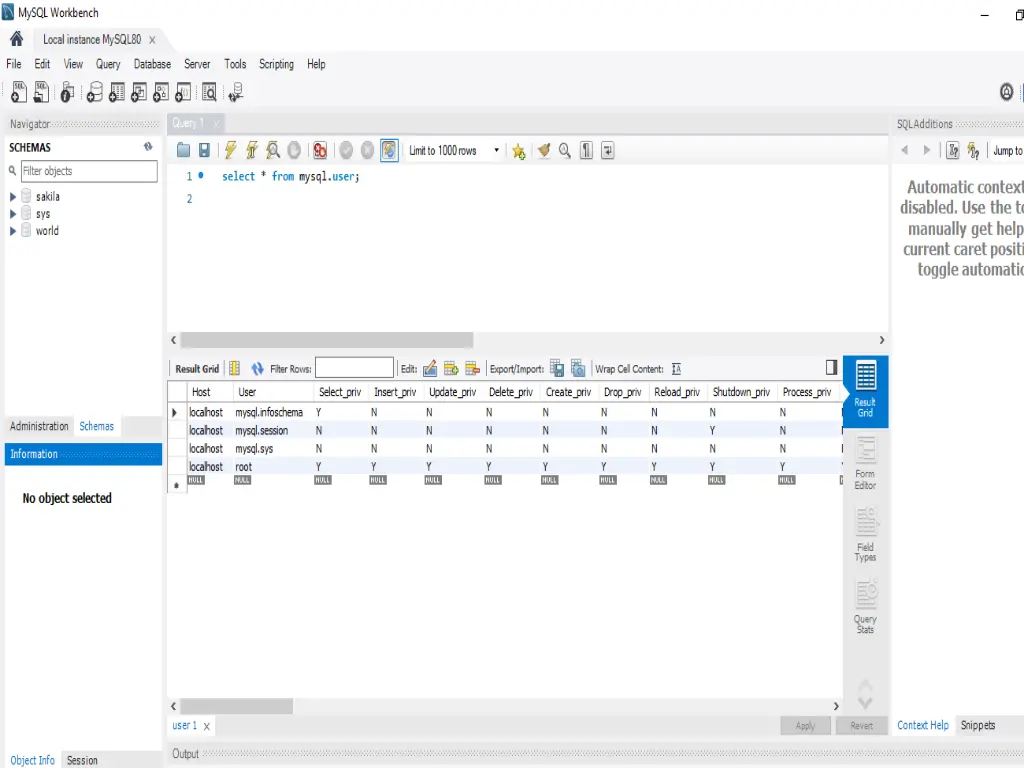
Task: Open the Home screen tab icon
Action: click(x=17, y=39)
